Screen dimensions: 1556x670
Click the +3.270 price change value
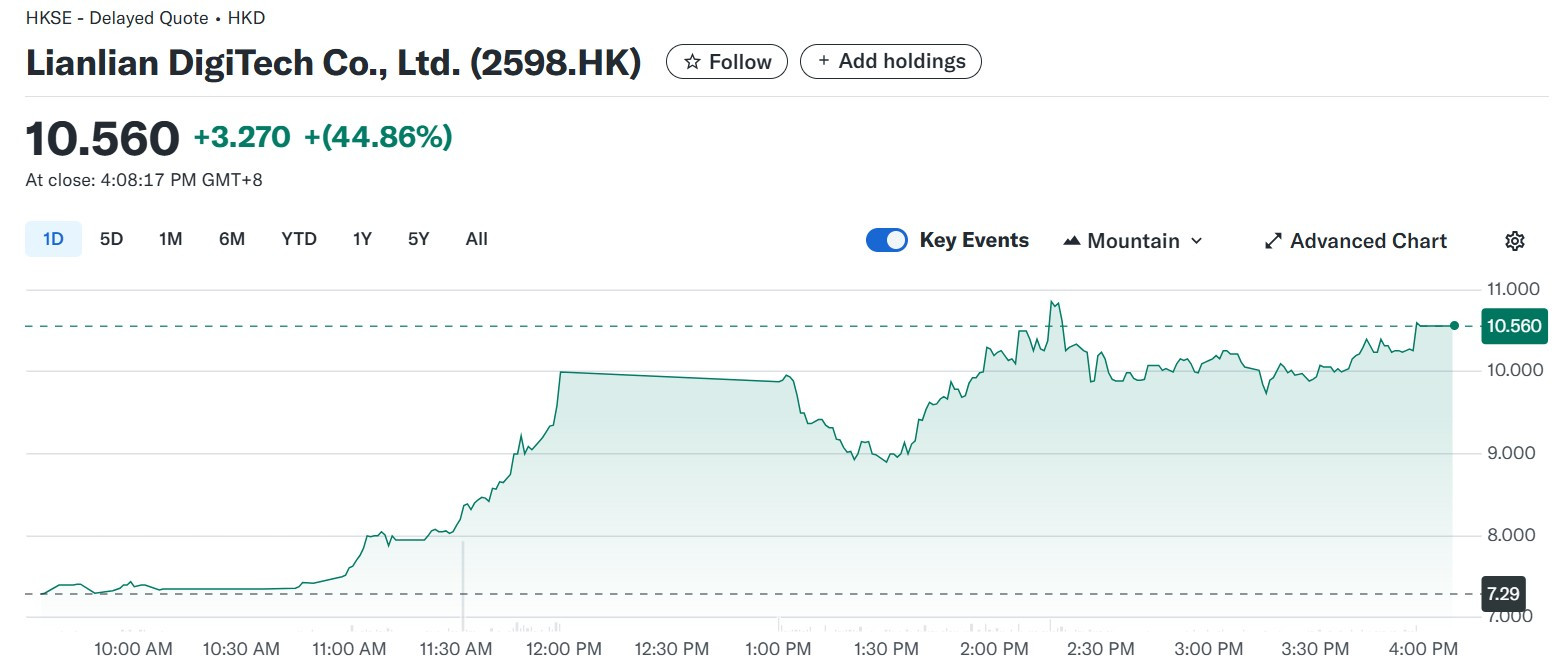pos(242,137)
